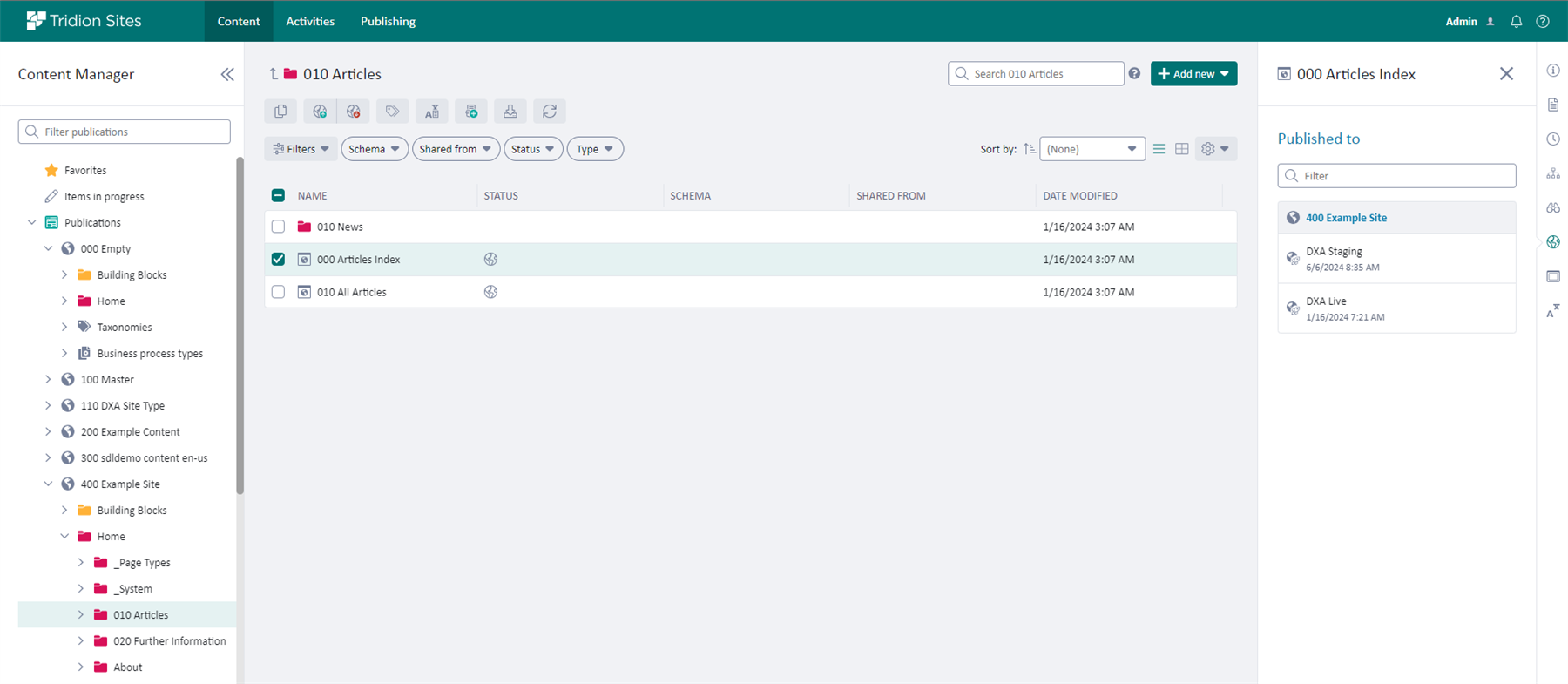
Task: Toggle the sort direction icon
Action: pyautogui.click(x=1030, y=149)
